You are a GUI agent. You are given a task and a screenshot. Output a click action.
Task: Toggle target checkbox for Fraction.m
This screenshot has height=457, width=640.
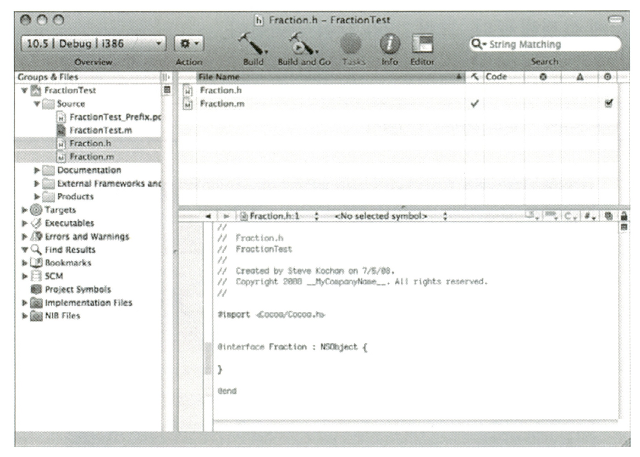point(609,103)
